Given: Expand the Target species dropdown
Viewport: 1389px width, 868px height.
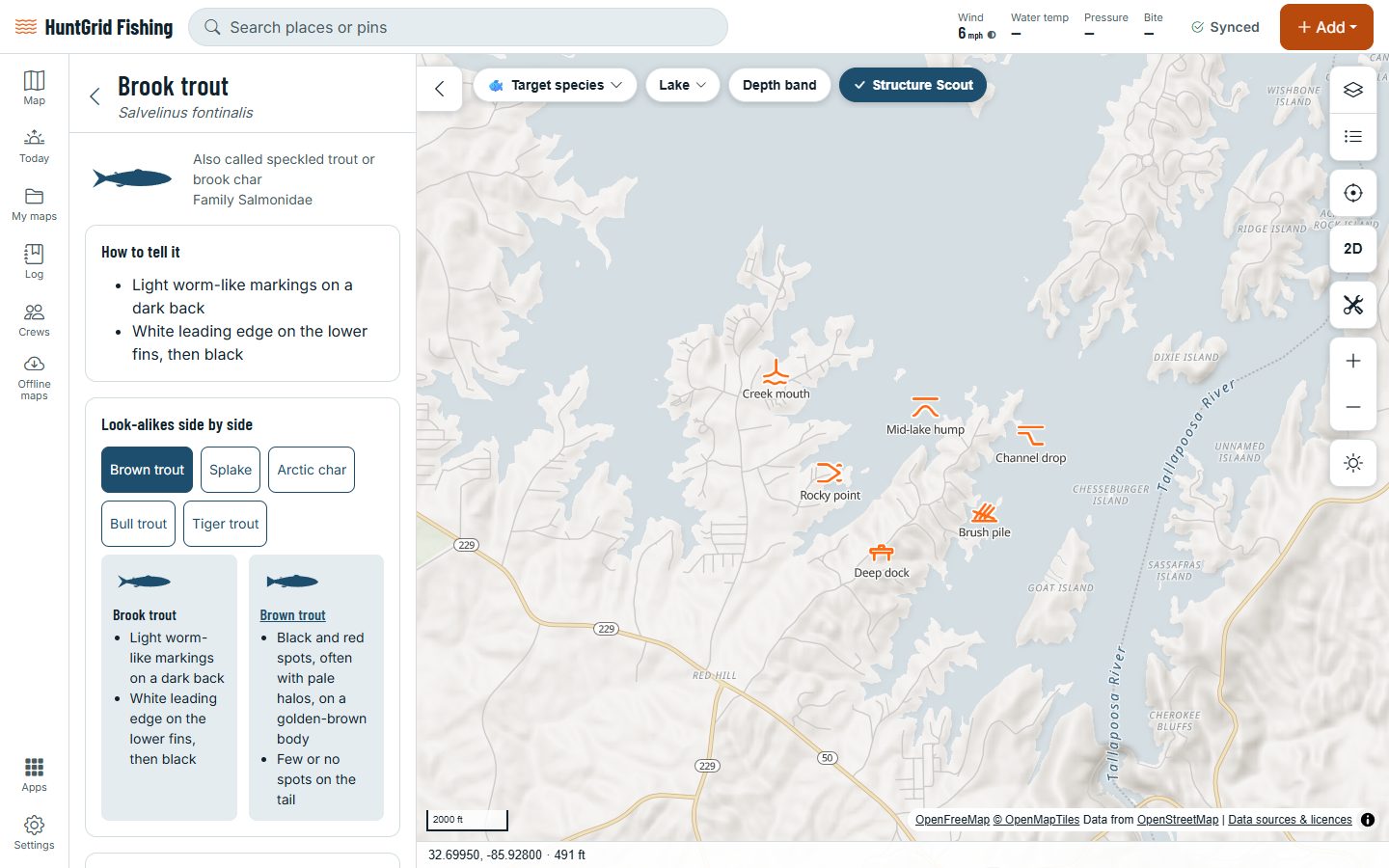Looking at the screenshot, I should tap(555, 85).
